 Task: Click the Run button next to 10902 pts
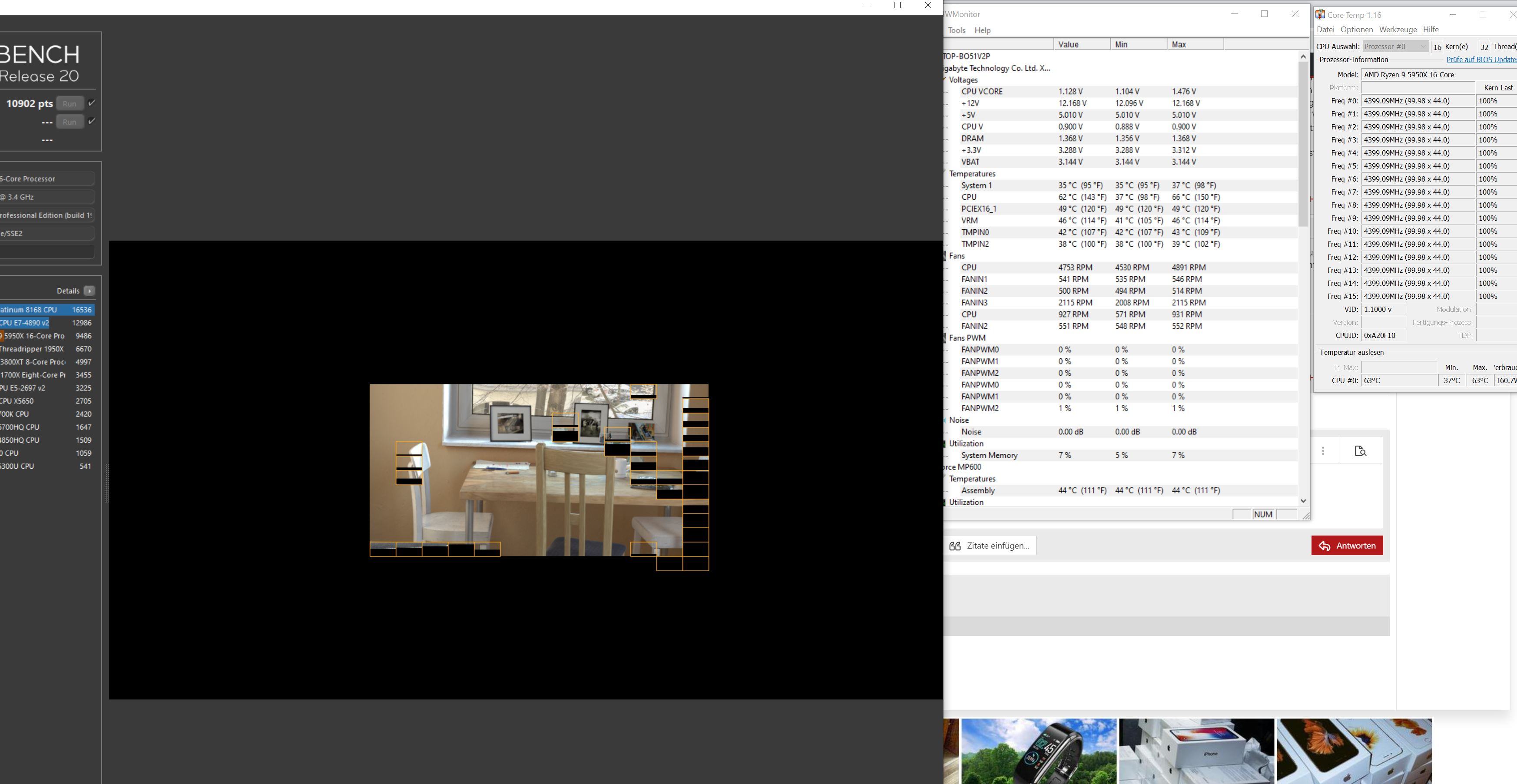(x=70, y=103)
